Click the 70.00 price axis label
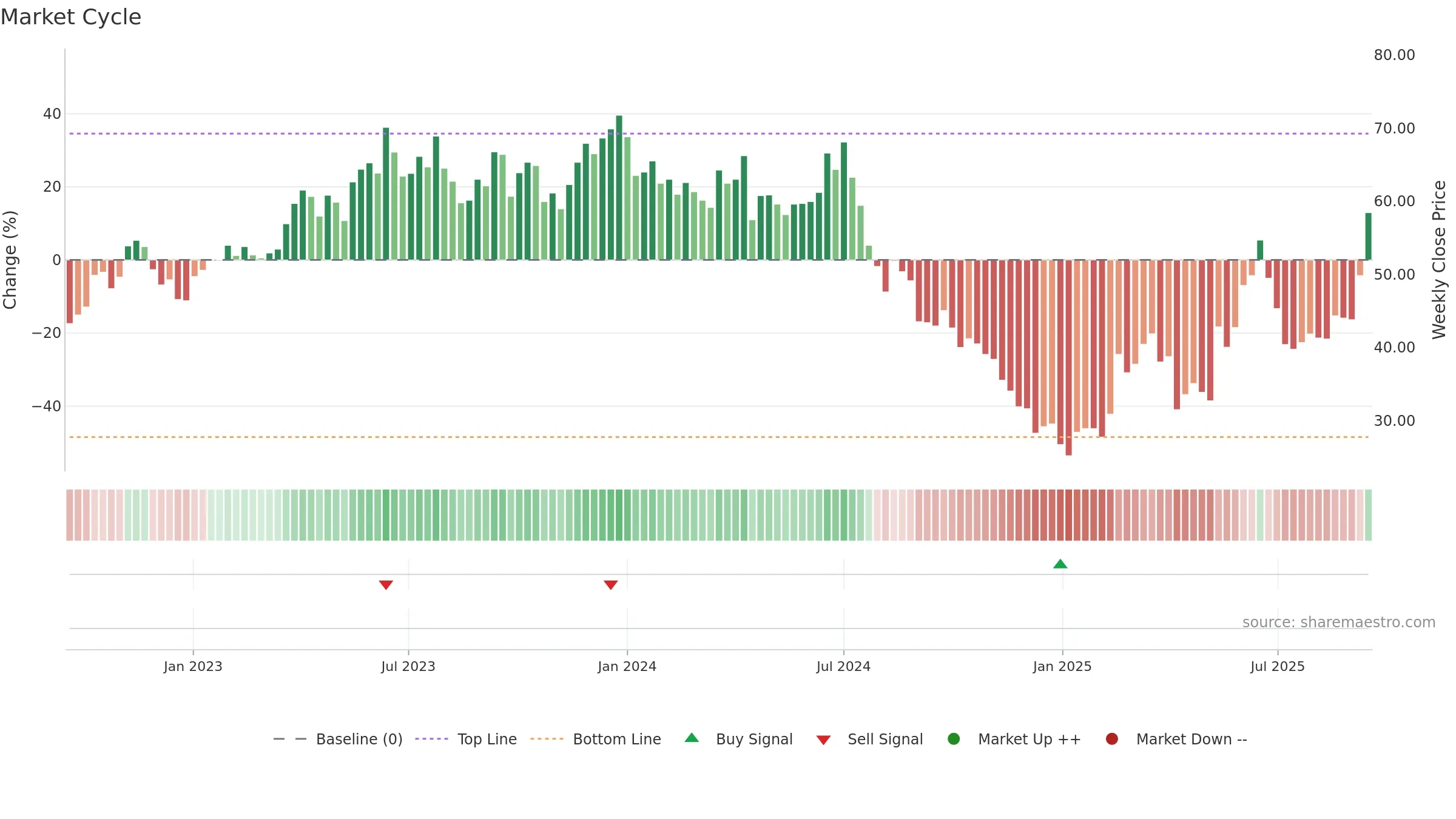This screenshot has height=819, width=1456. (1394, 128)
